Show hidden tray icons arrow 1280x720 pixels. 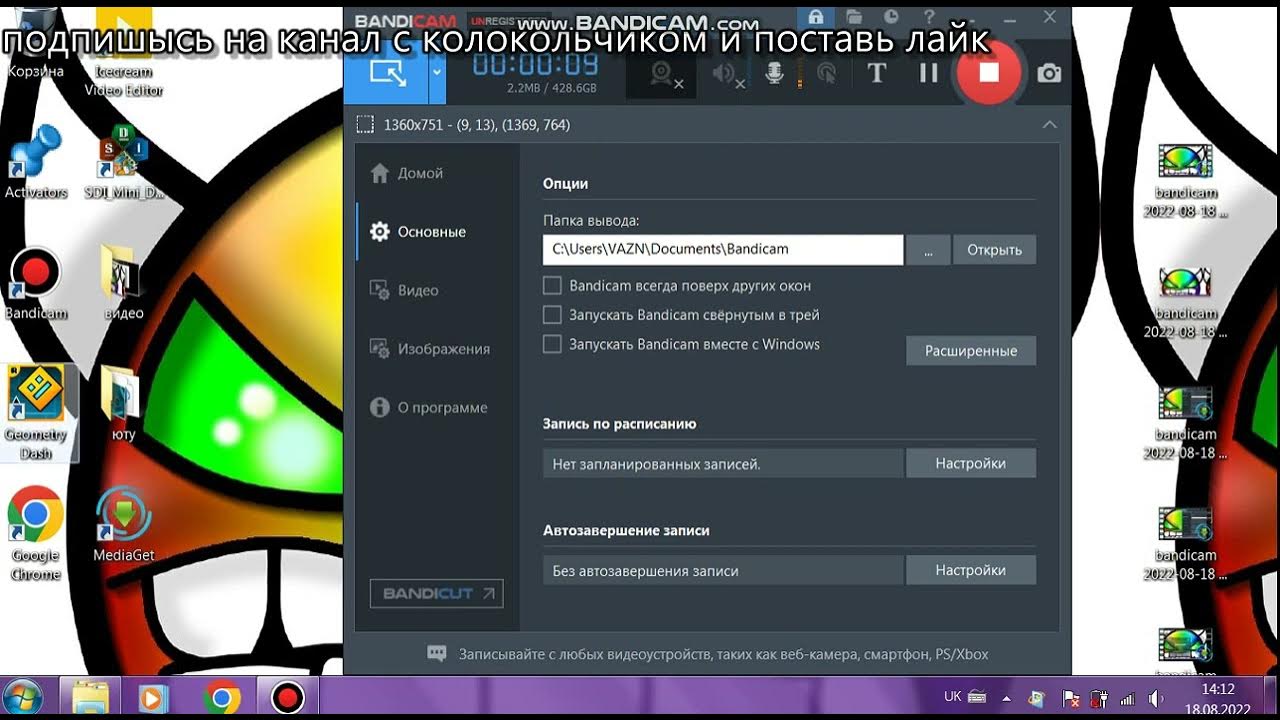(x=1007, y=697)
